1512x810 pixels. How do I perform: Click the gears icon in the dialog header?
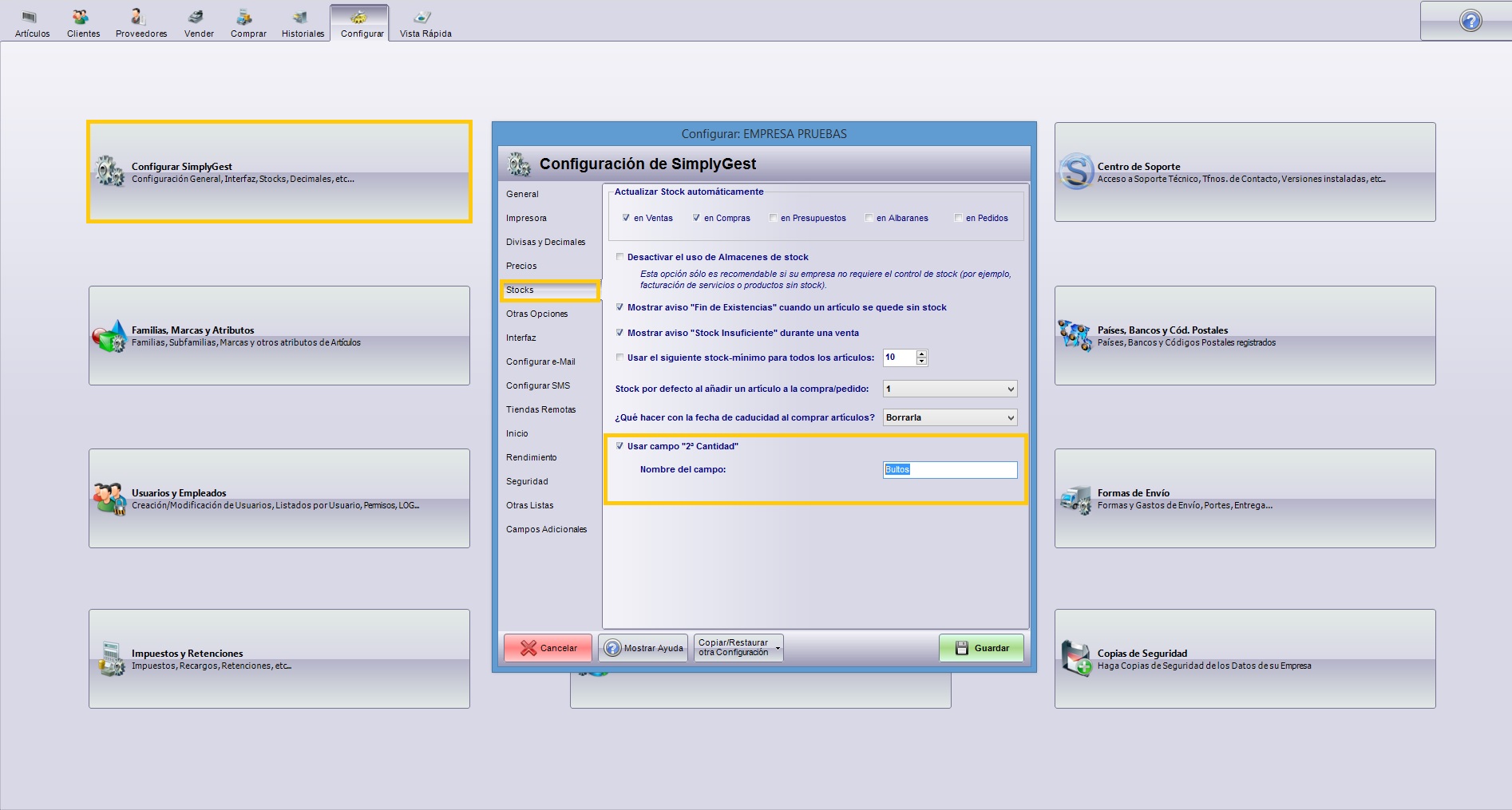pos(519,164)
